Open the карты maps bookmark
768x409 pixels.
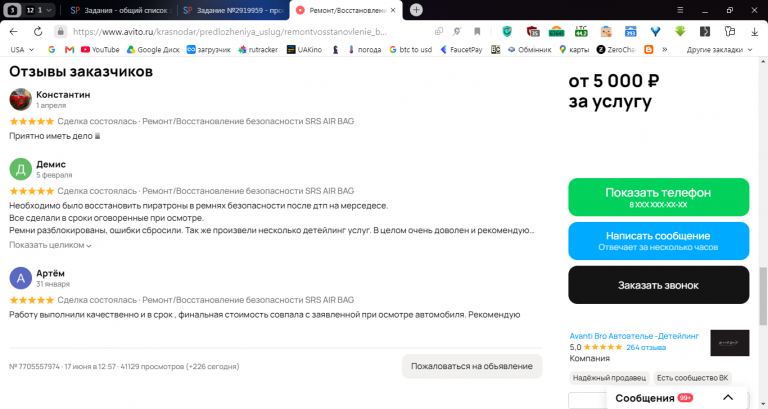[574, 49]
